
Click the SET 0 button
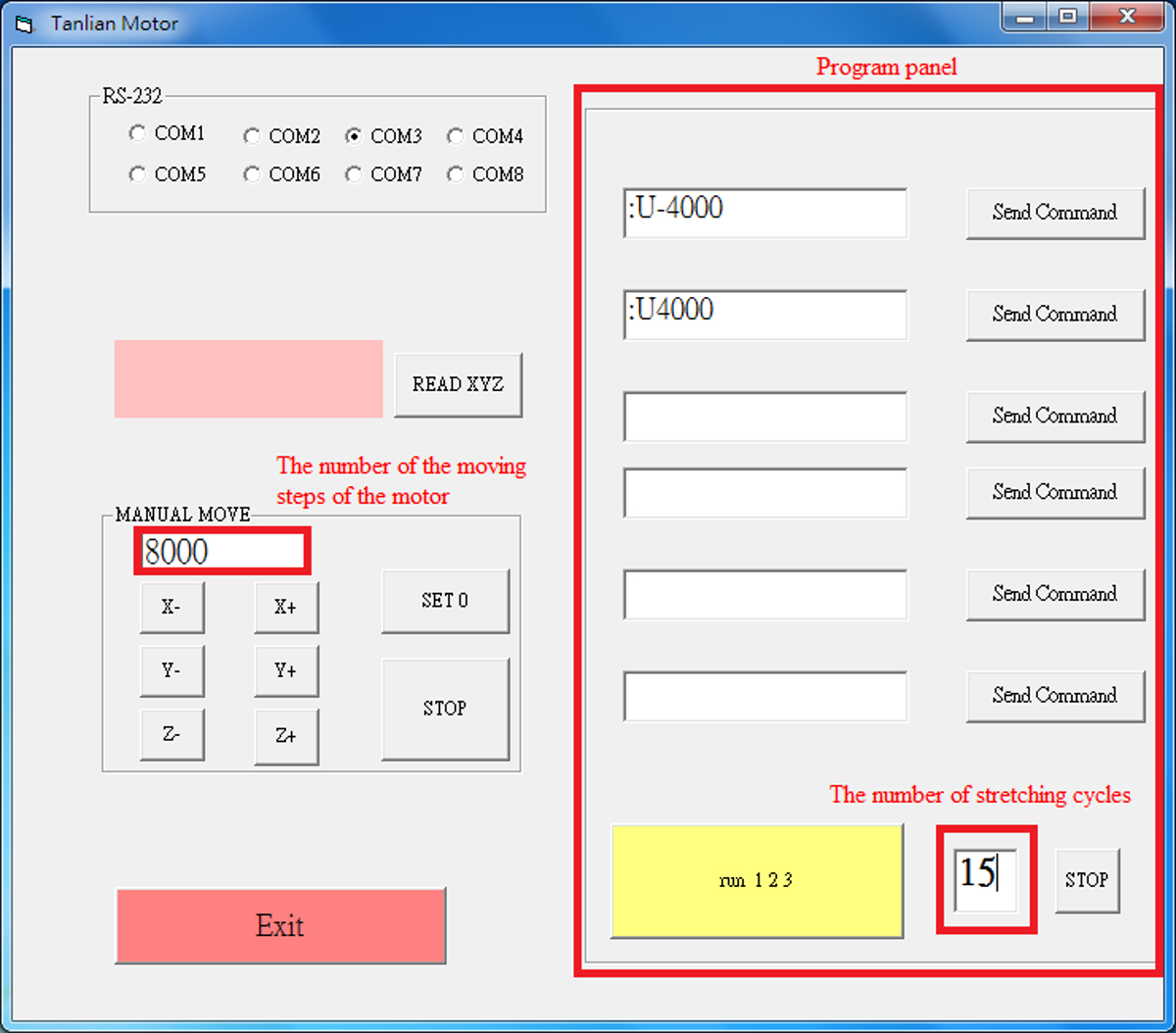point(445,601)
